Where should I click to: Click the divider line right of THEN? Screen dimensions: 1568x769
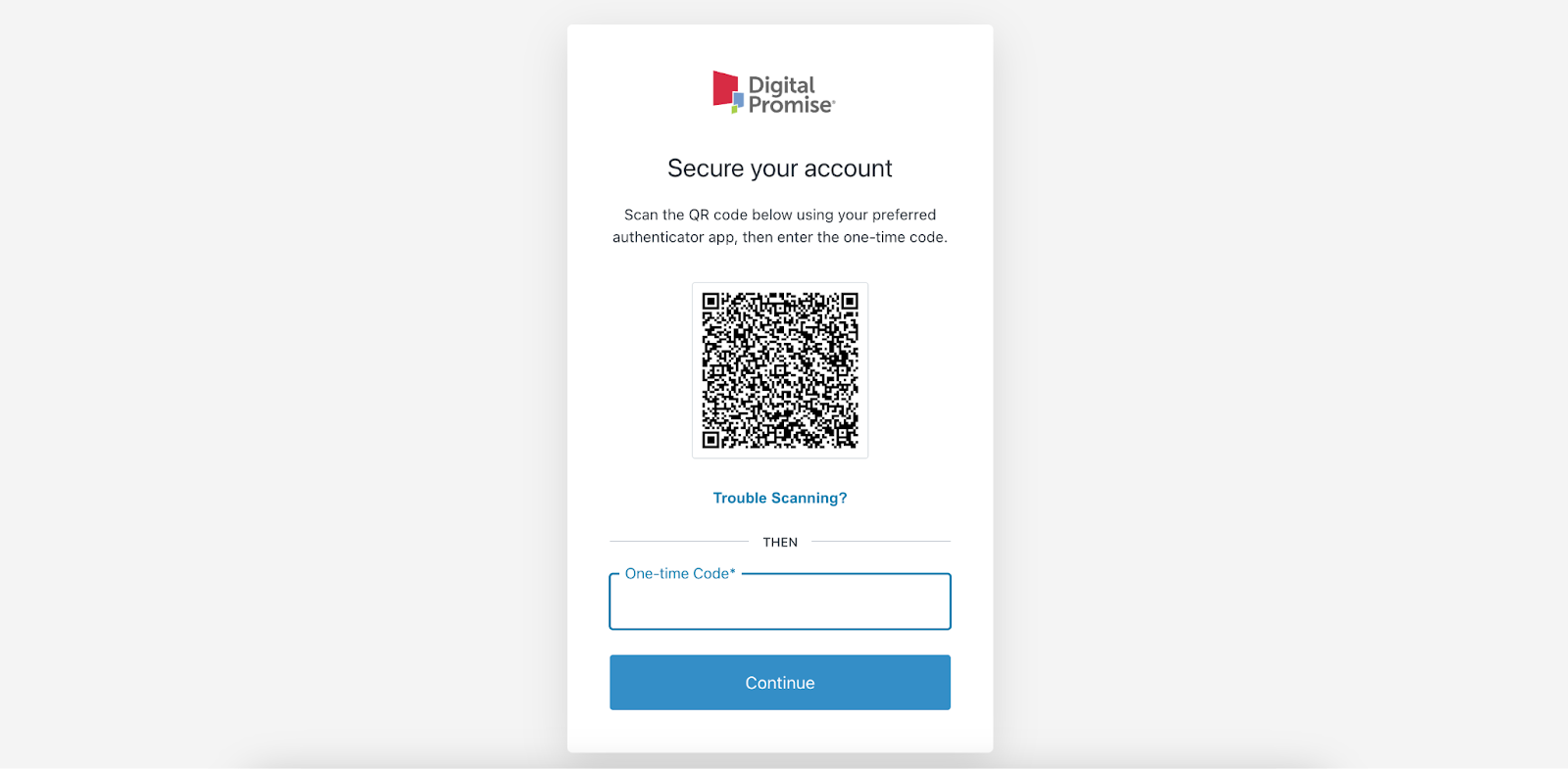click(x=881, y=541)
